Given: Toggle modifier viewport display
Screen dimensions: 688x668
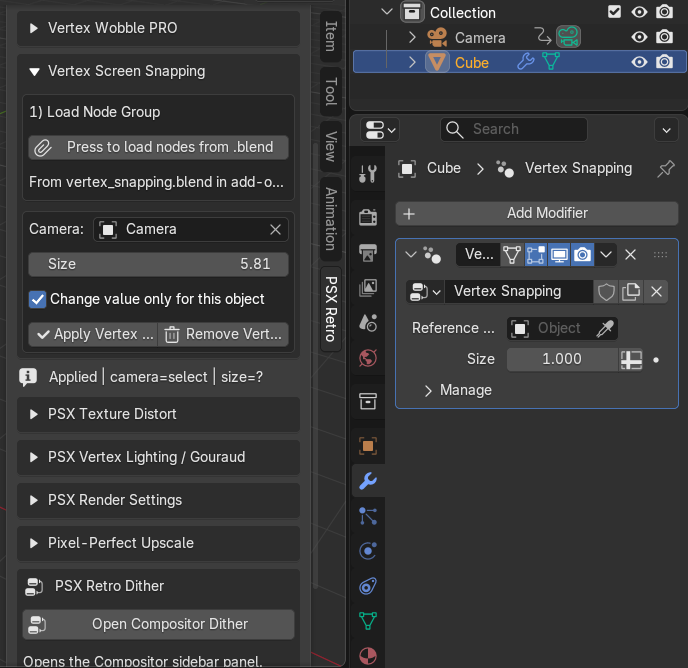Looking at the screenshot, I should tap(559, 255).
